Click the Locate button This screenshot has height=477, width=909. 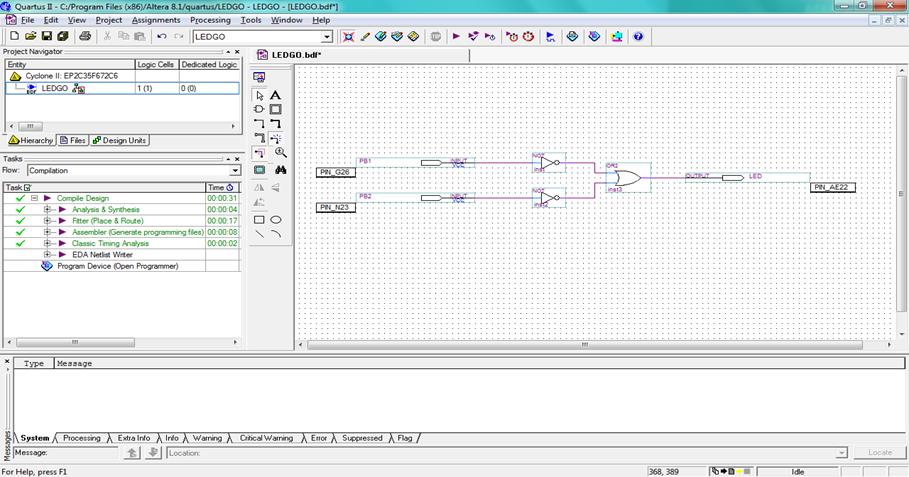[x=880, y=453]
